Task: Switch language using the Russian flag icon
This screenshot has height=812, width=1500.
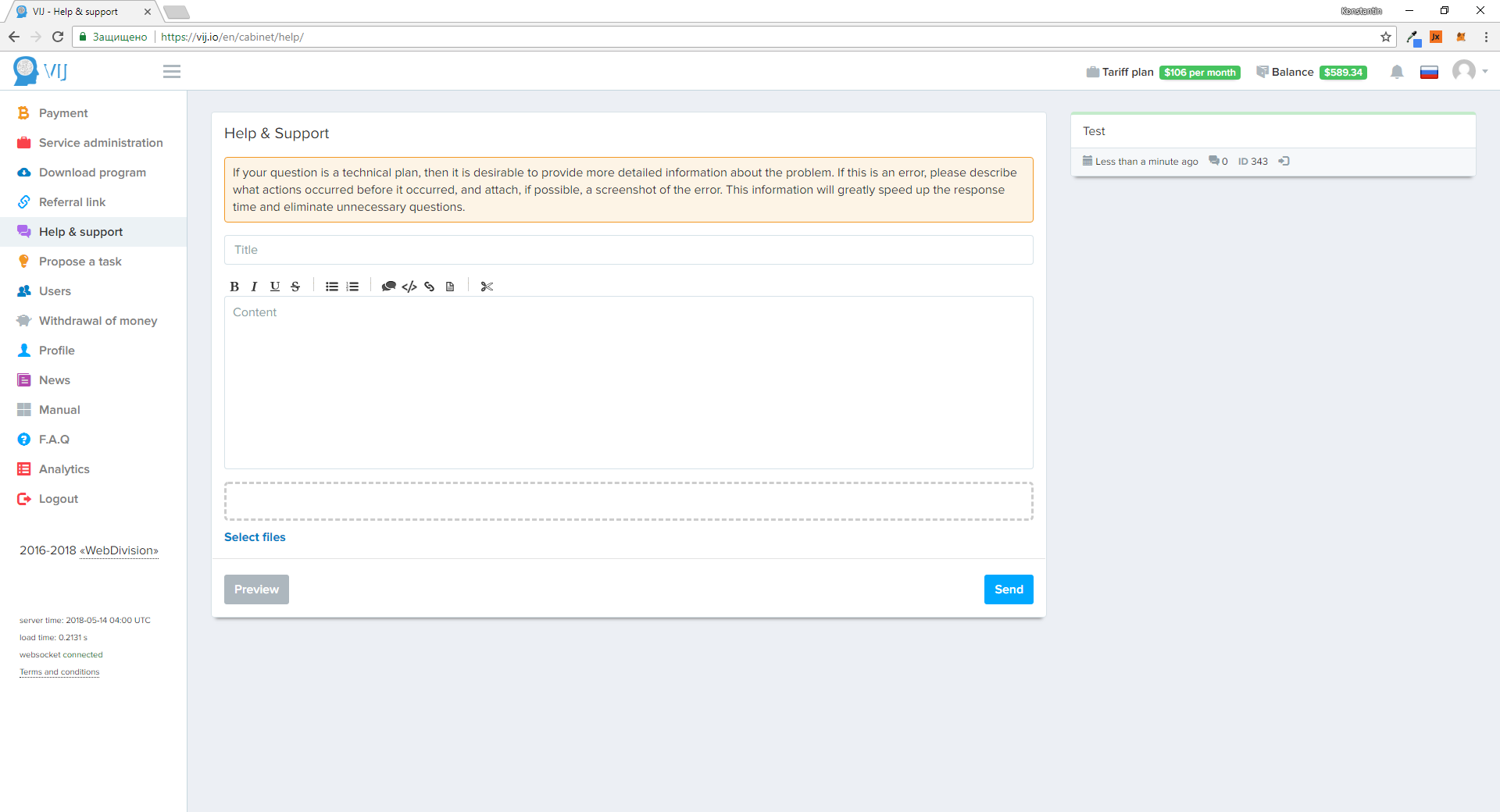Action: [x=1429, y=73]
